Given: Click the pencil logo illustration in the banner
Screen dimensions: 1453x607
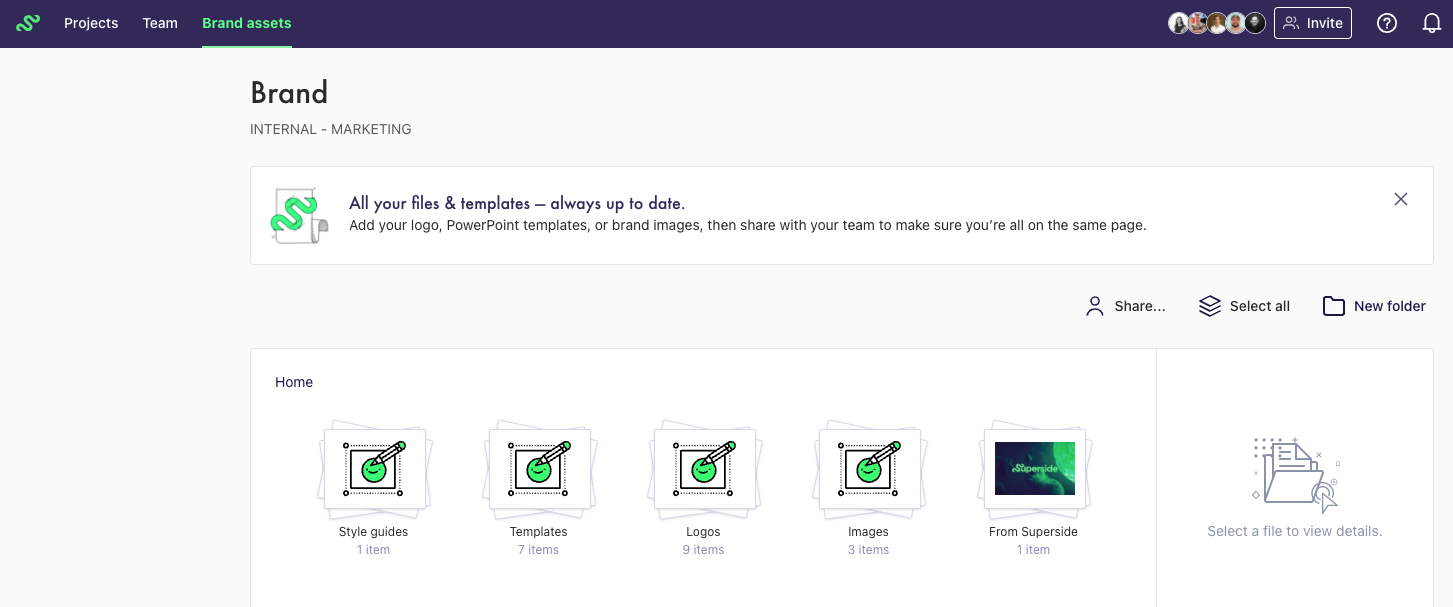Looking at the screenshot, I should (x=297, y=214).
